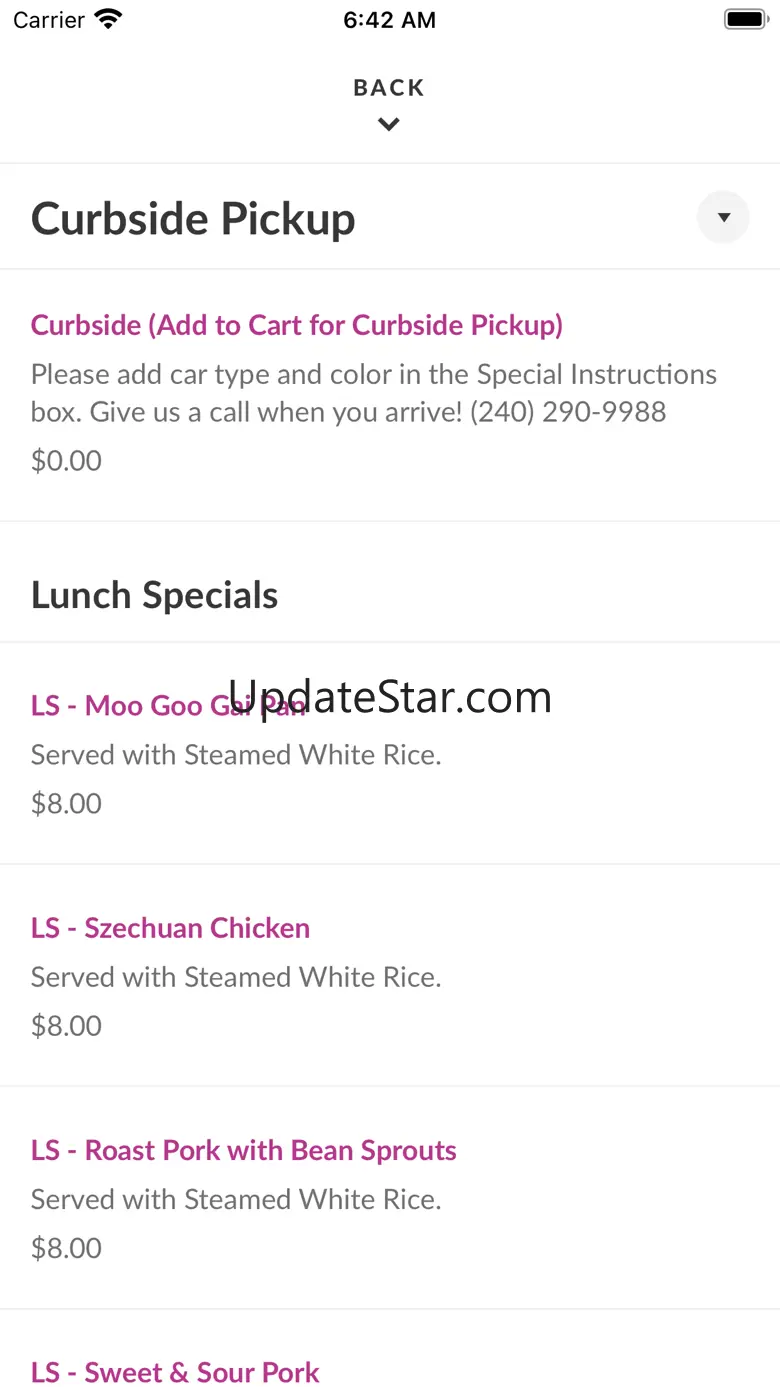Open Curbside (Add to Cart for Curbside Pickup) item
Viewport: 780px width, 1387px height.
click(x=297, y=325)
